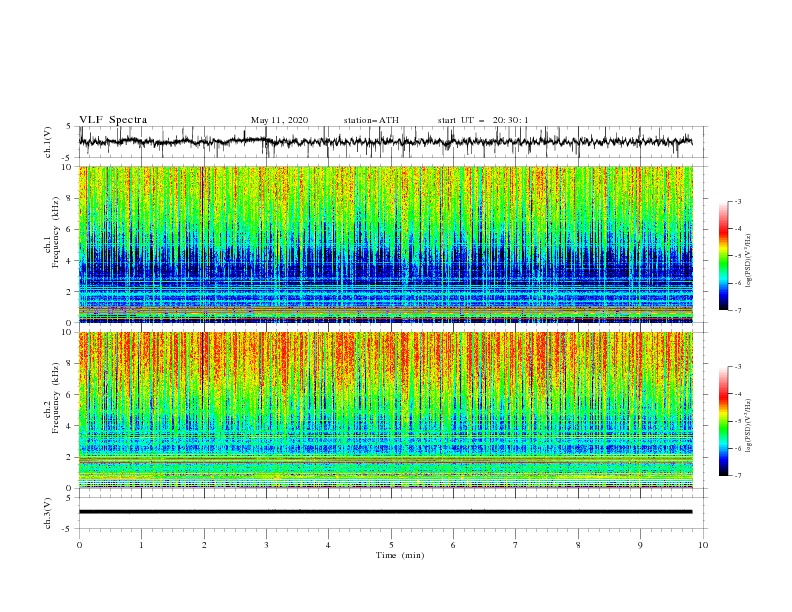Click the "-3" label on ch.1 colorbar

[x=737, y=201]
